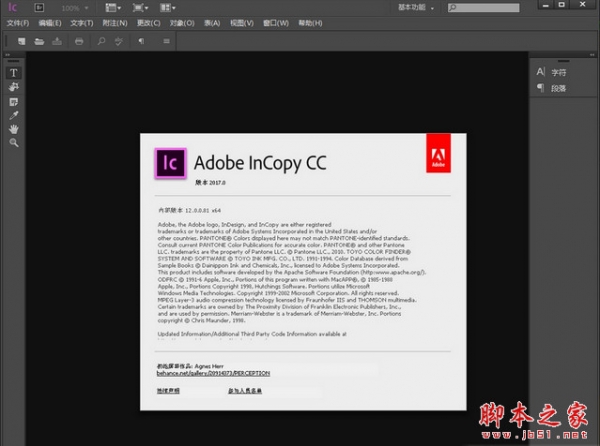Viewport: 600px width, 446px height.
Task: Click the find magnifier toolbar icon
Action: [x=101, y=41]
